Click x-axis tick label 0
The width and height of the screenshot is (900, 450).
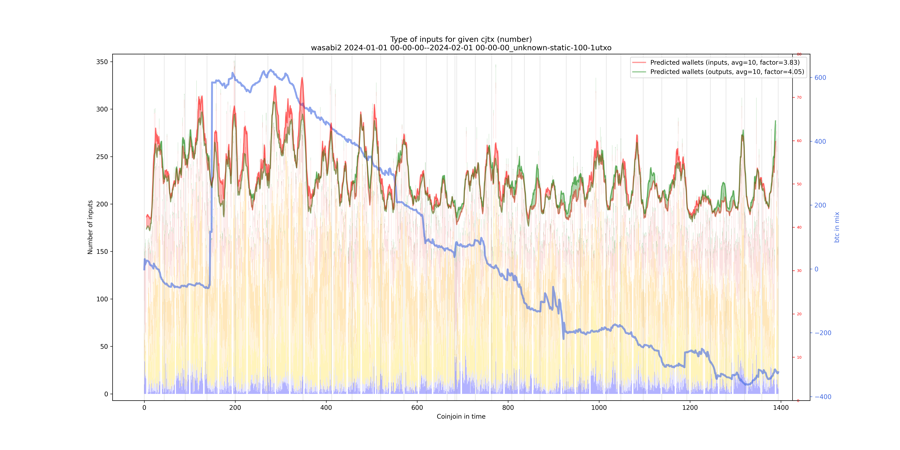(x=144, y=407)
